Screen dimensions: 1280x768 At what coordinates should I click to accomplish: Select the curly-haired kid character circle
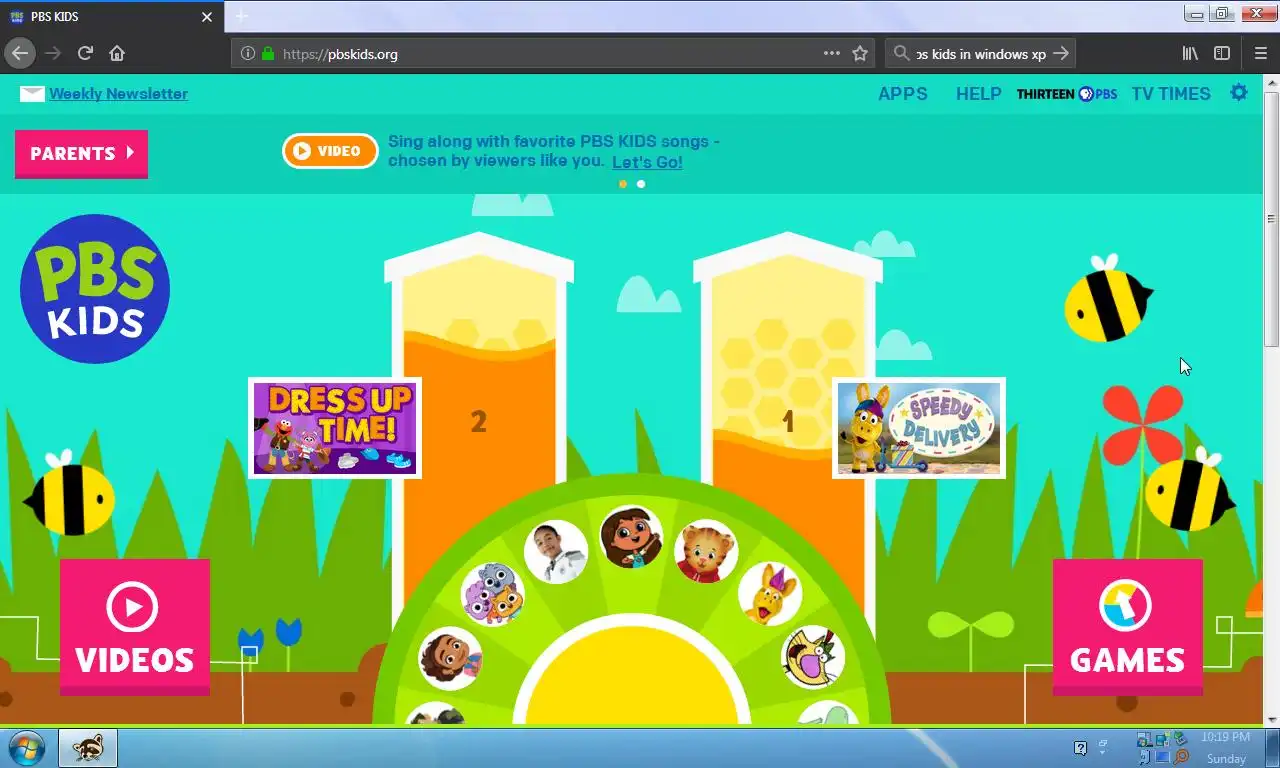click(450, 658)
